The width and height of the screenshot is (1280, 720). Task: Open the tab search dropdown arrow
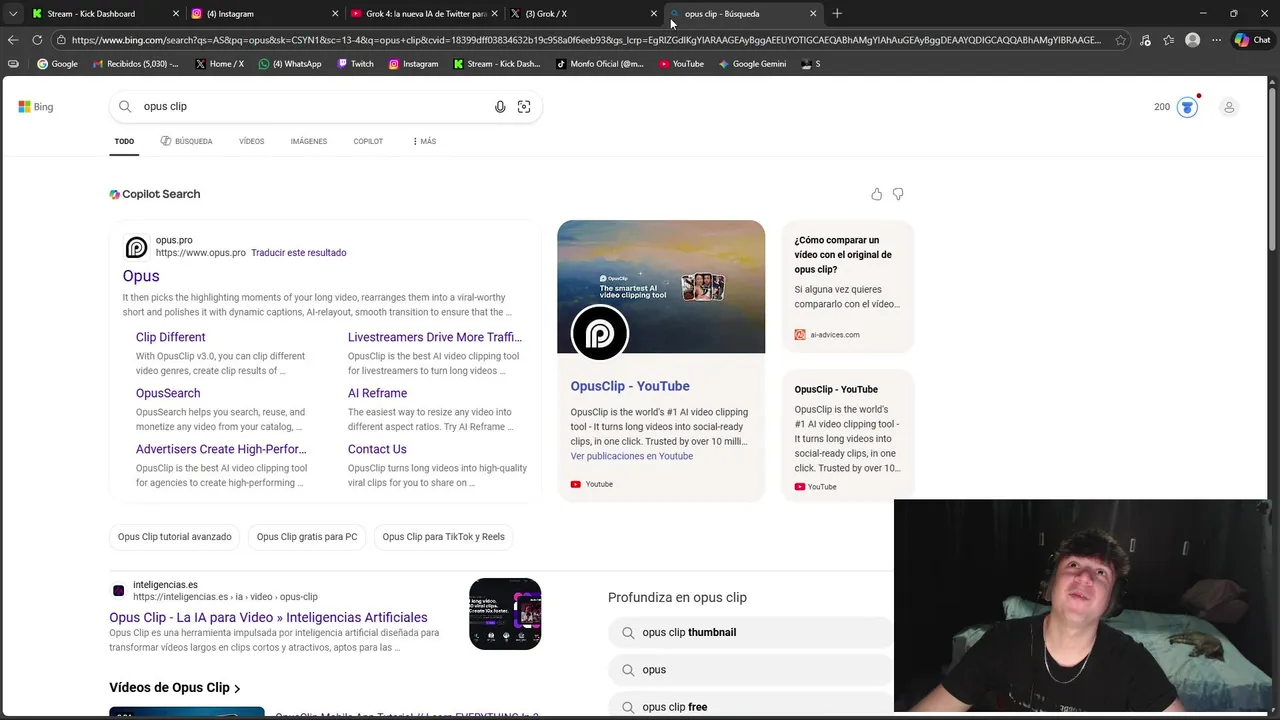(13, 14)
